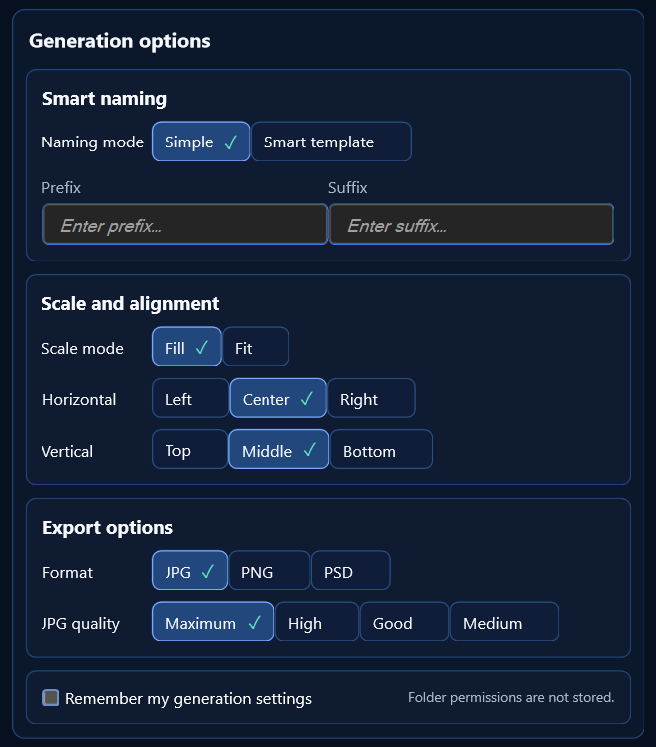Click the 'Vertical' label
This screenshot has height=747, width=656.
point(67,451)
